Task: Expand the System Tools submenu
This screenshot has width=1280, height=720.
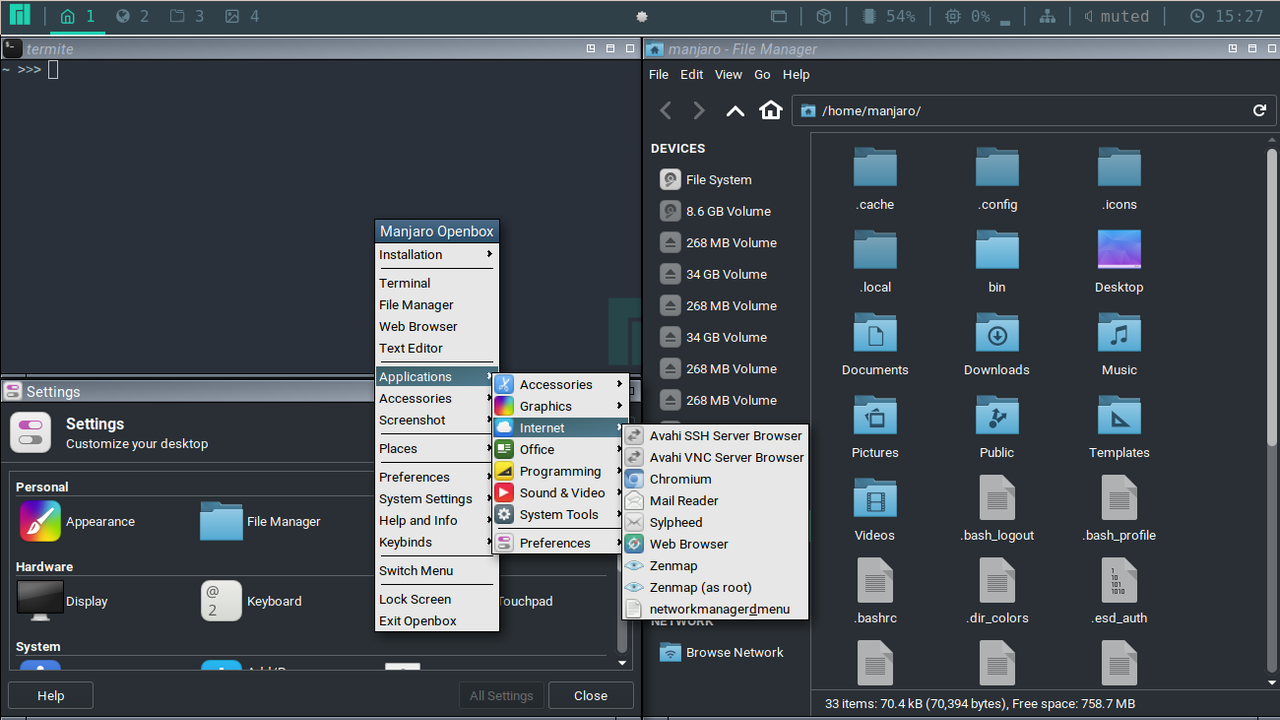Action: (x=560, y=515)
